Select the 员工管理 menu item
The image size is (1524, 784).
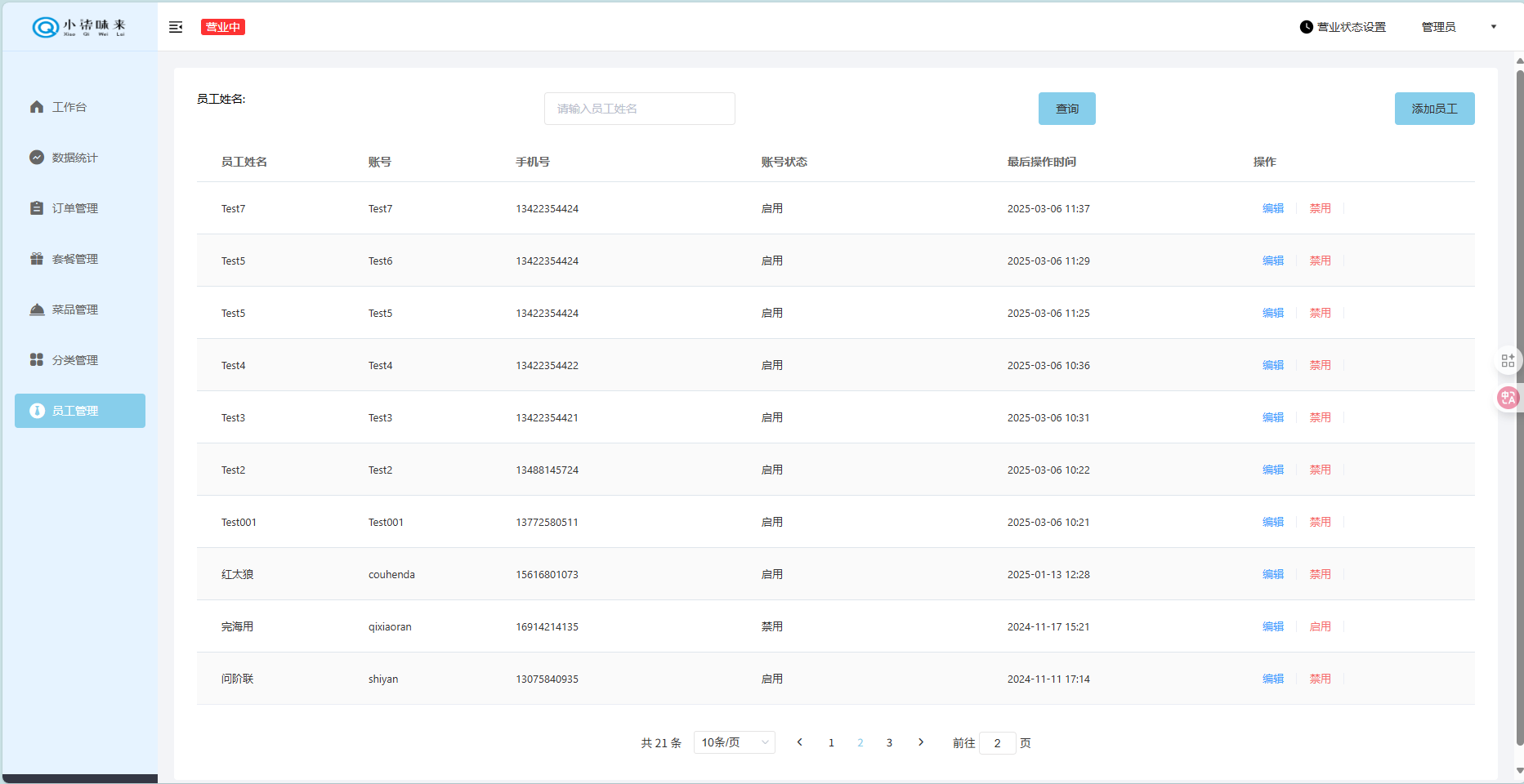[80, 411]
